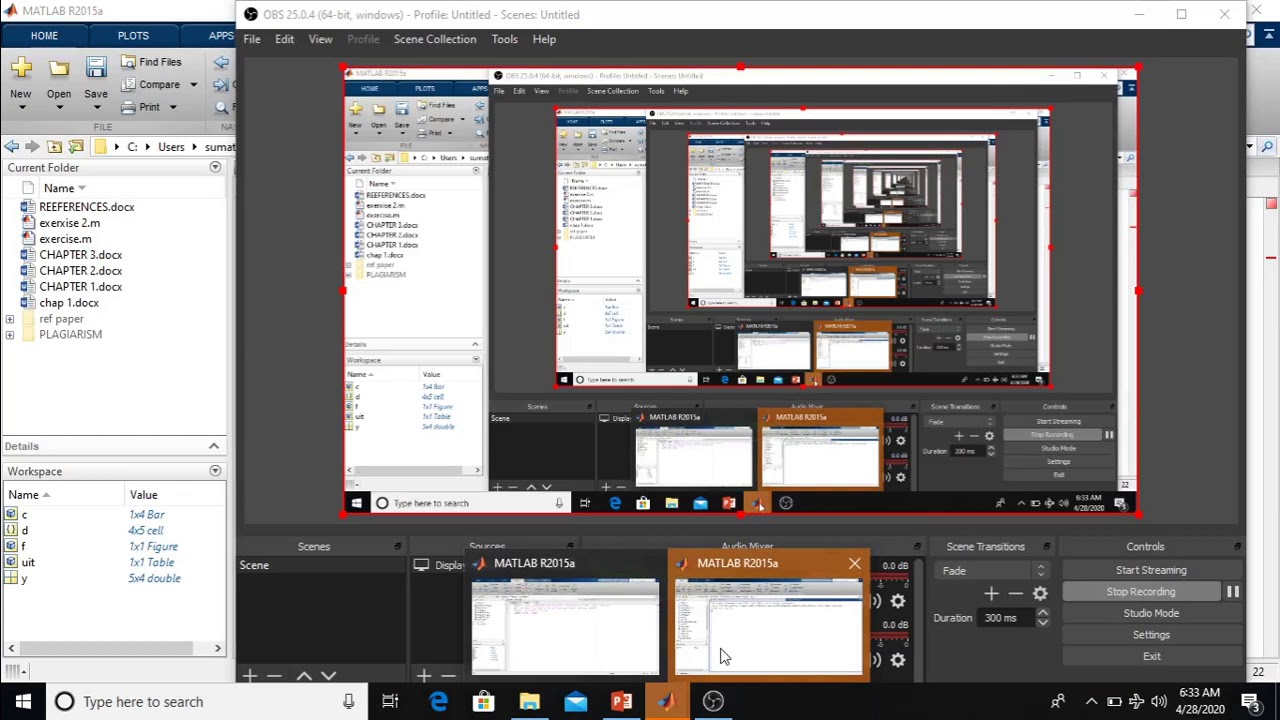Viewport: 1280px width, 720px height.
Task: Pause recording using the pause icon
Action: click(x=1233, y=592)
